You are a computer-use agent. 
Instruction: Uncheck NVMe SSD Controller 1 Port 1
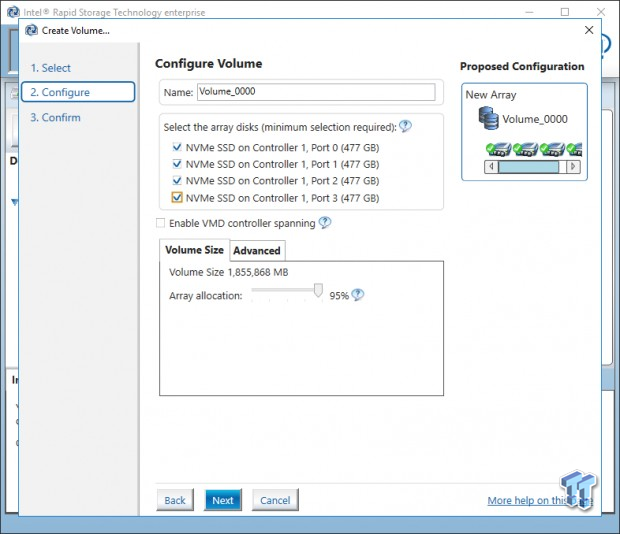point(177,164)
